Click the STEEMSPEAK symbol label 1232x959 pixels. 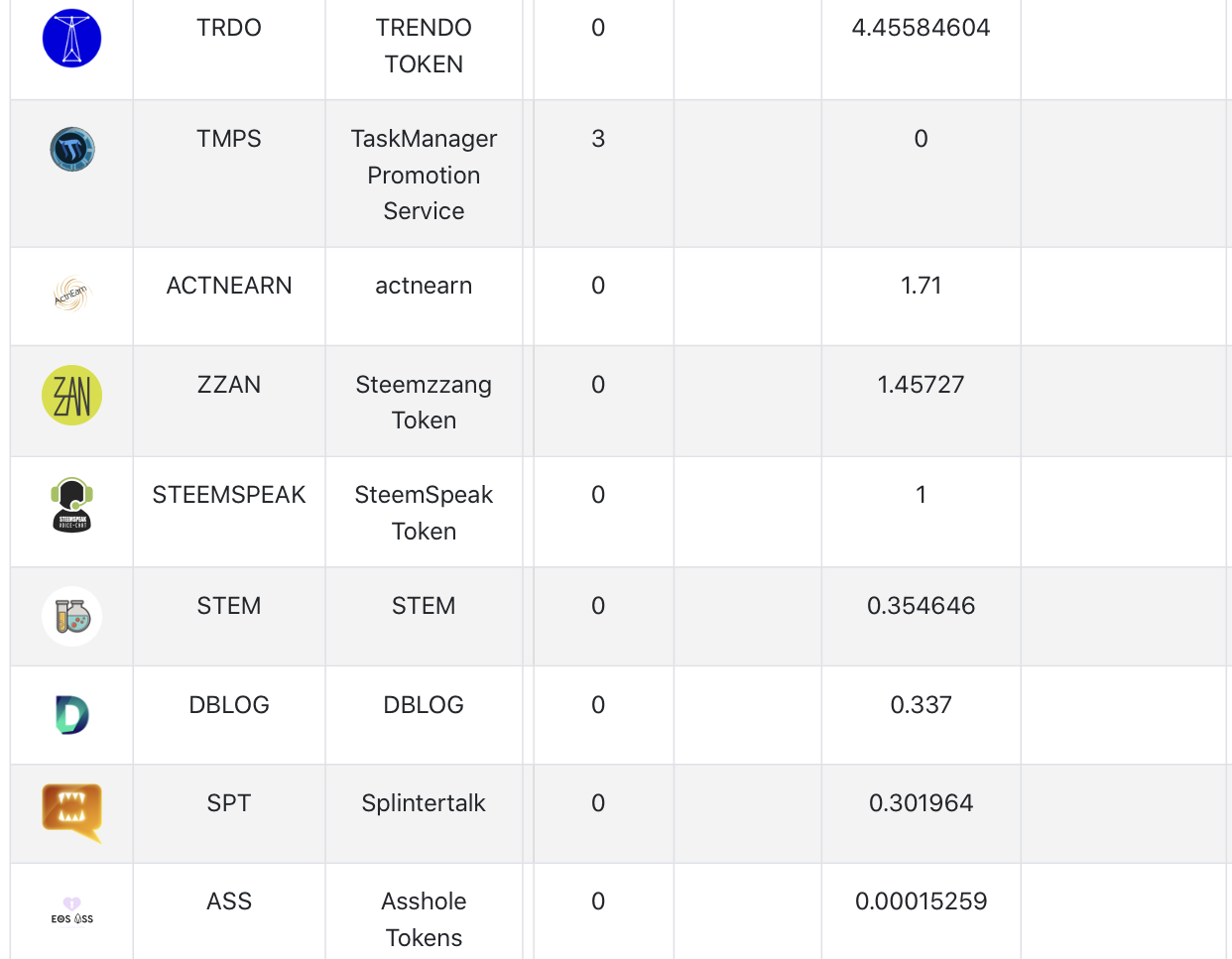pyautogui.click(x=229, y=495)
